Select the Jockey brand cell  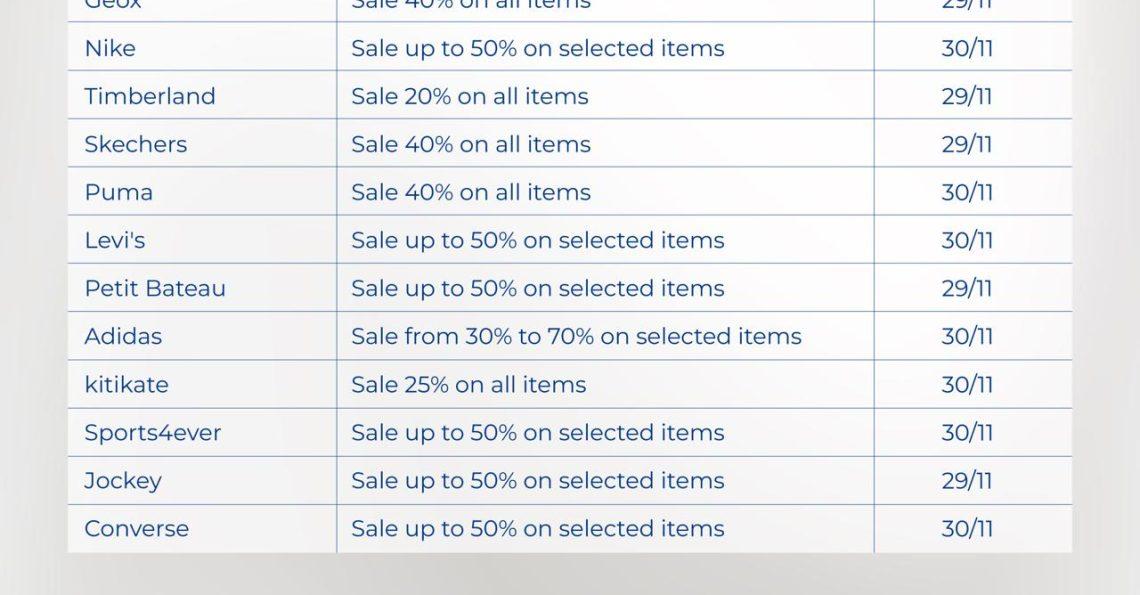coord(123,480)
